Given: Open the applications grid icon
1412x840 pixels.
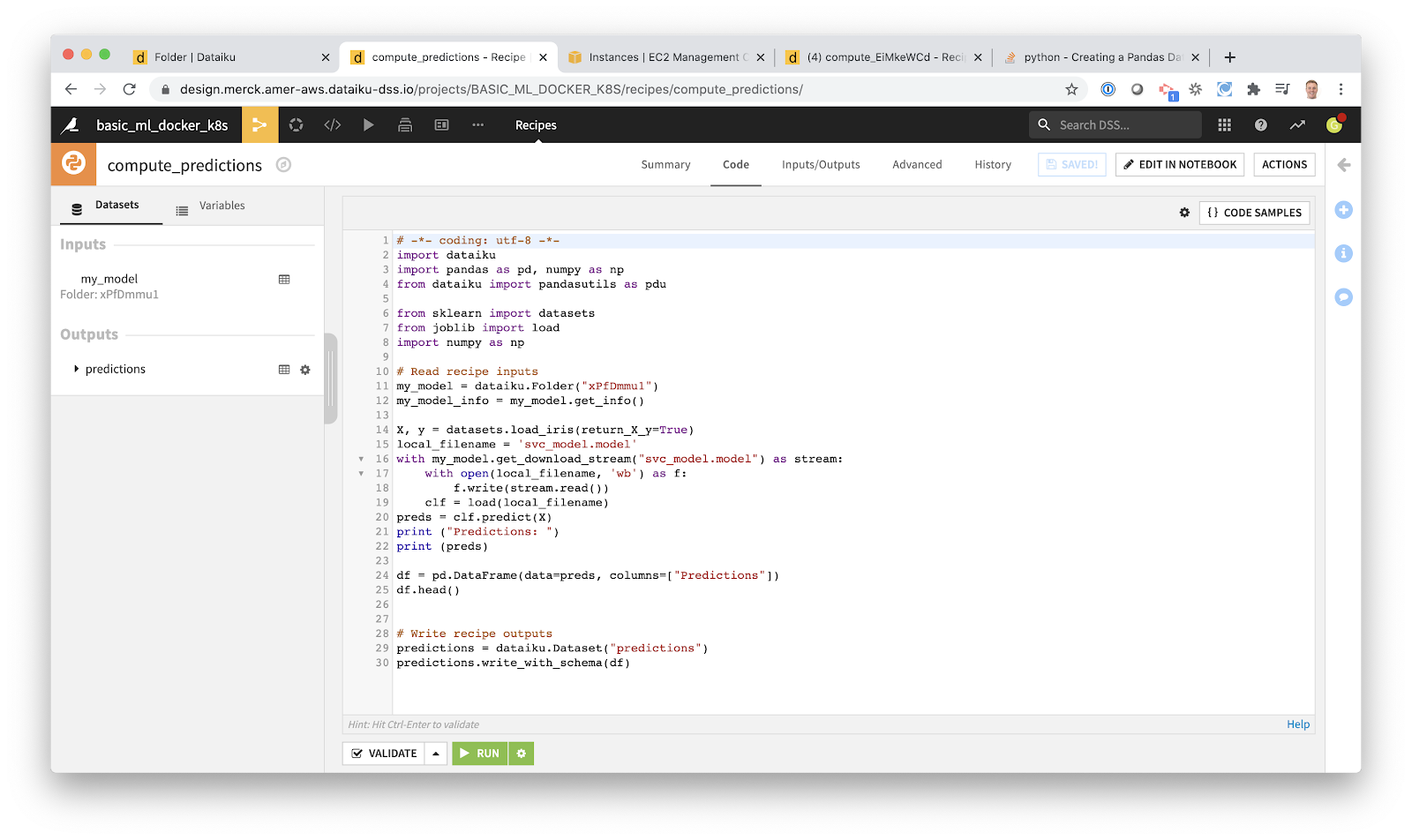Looking at the screenshot, I should click(1224, 125).
